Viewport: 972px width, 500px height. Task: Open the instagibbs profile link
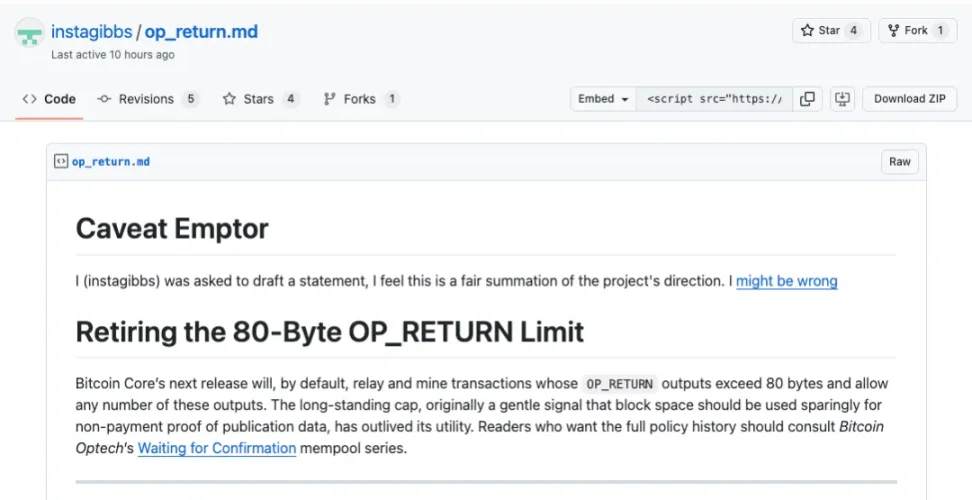pyautogui.click(x=91, y=32)
